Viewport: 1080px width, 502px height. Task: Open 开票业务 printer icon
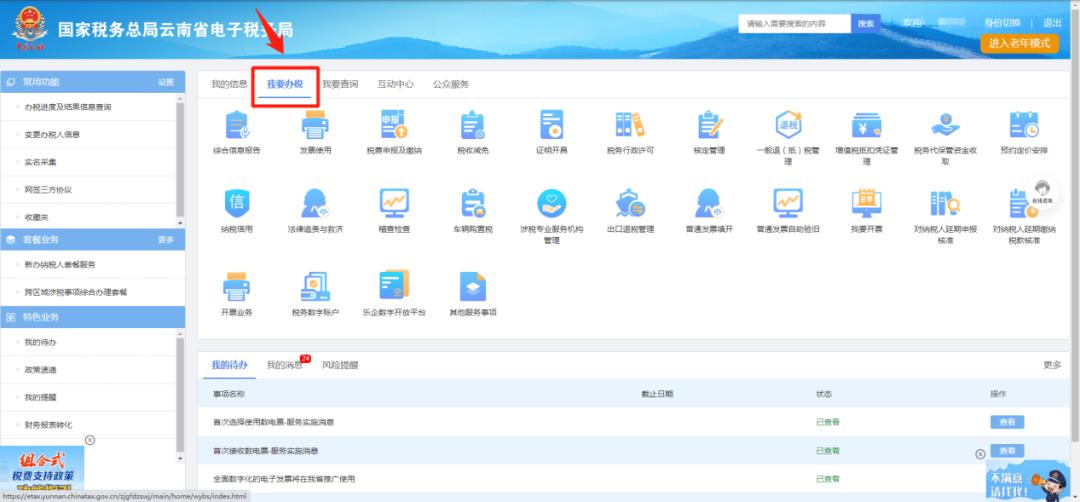coord(236,286)
